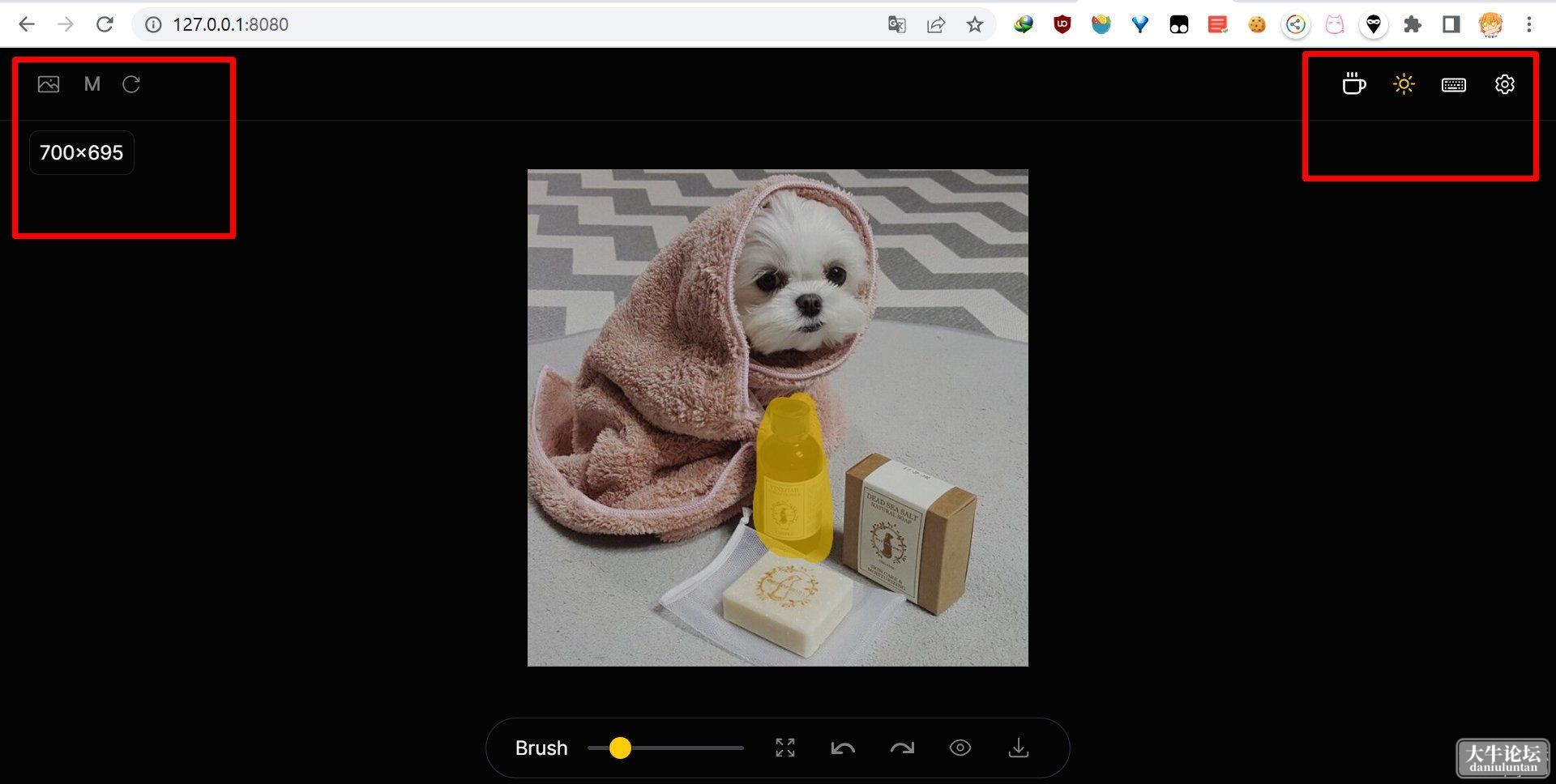This screenshot has width=1556, height=784.
Task: Toggle the sun light theme
Action: tap(1404, 84)
